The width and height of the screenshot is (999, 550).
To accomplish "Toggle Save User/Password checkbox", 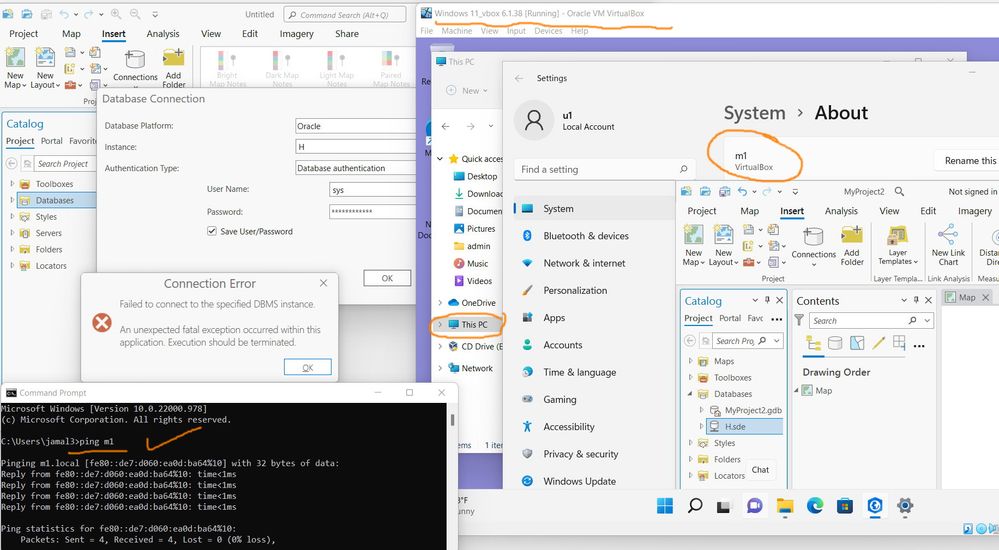I will (x=212, y=231).
